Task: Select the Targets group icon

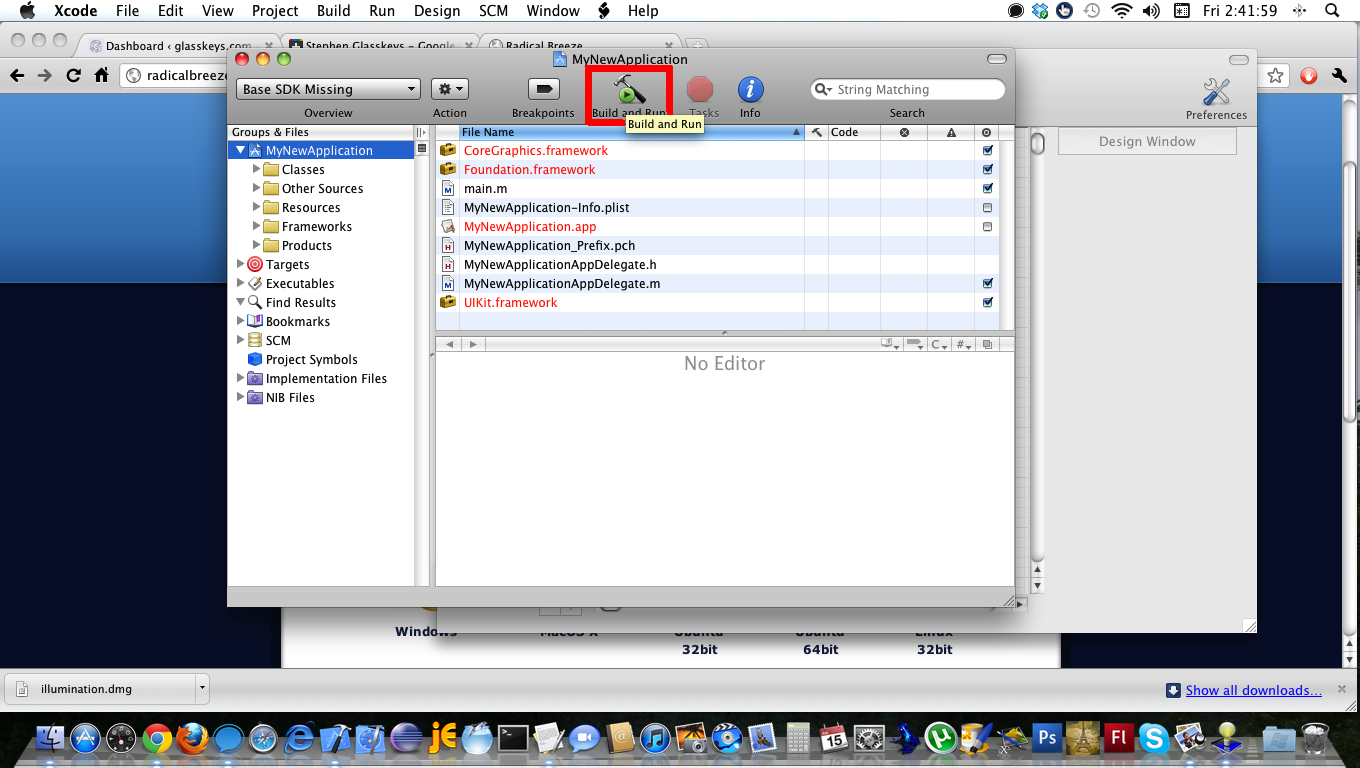Action: pos(255,265)
